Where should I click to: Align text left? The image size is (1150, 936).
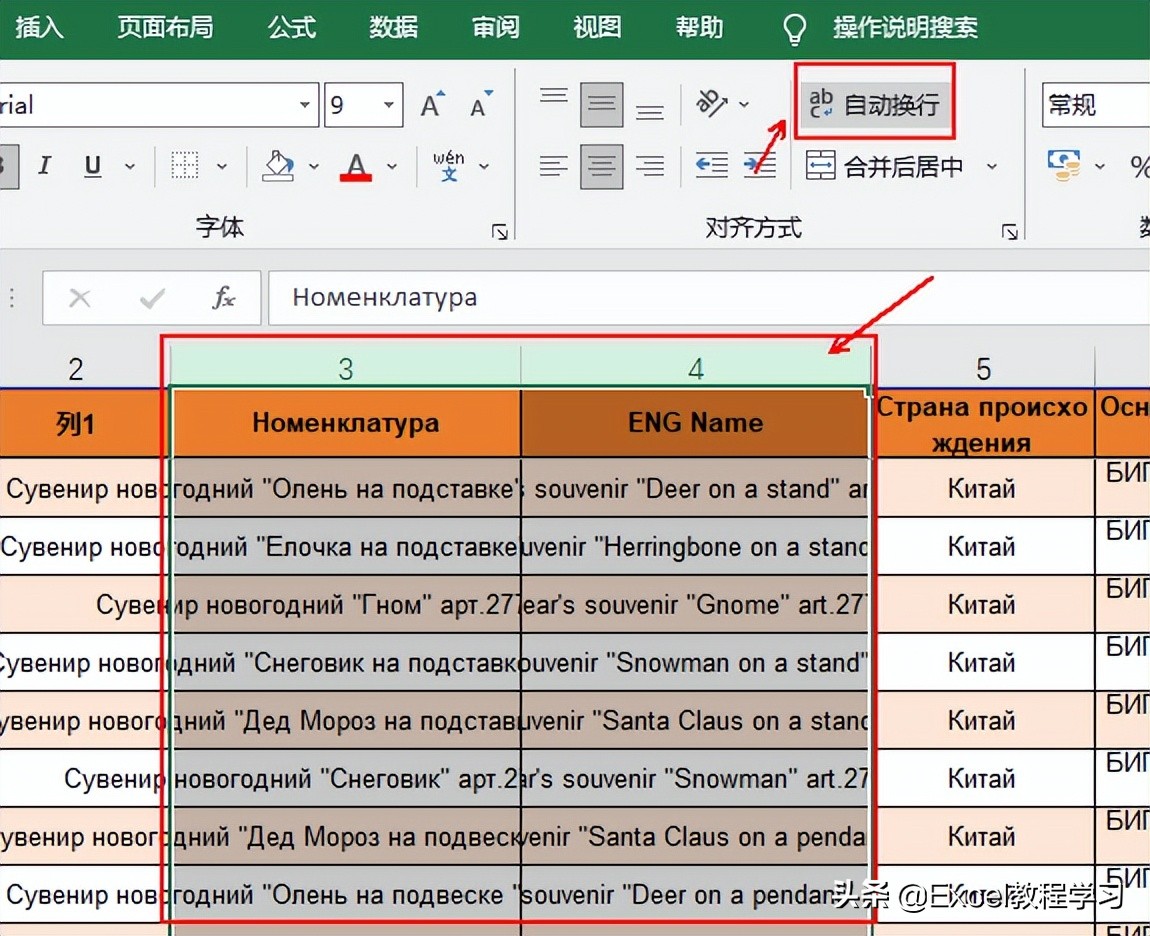point(554,167)
